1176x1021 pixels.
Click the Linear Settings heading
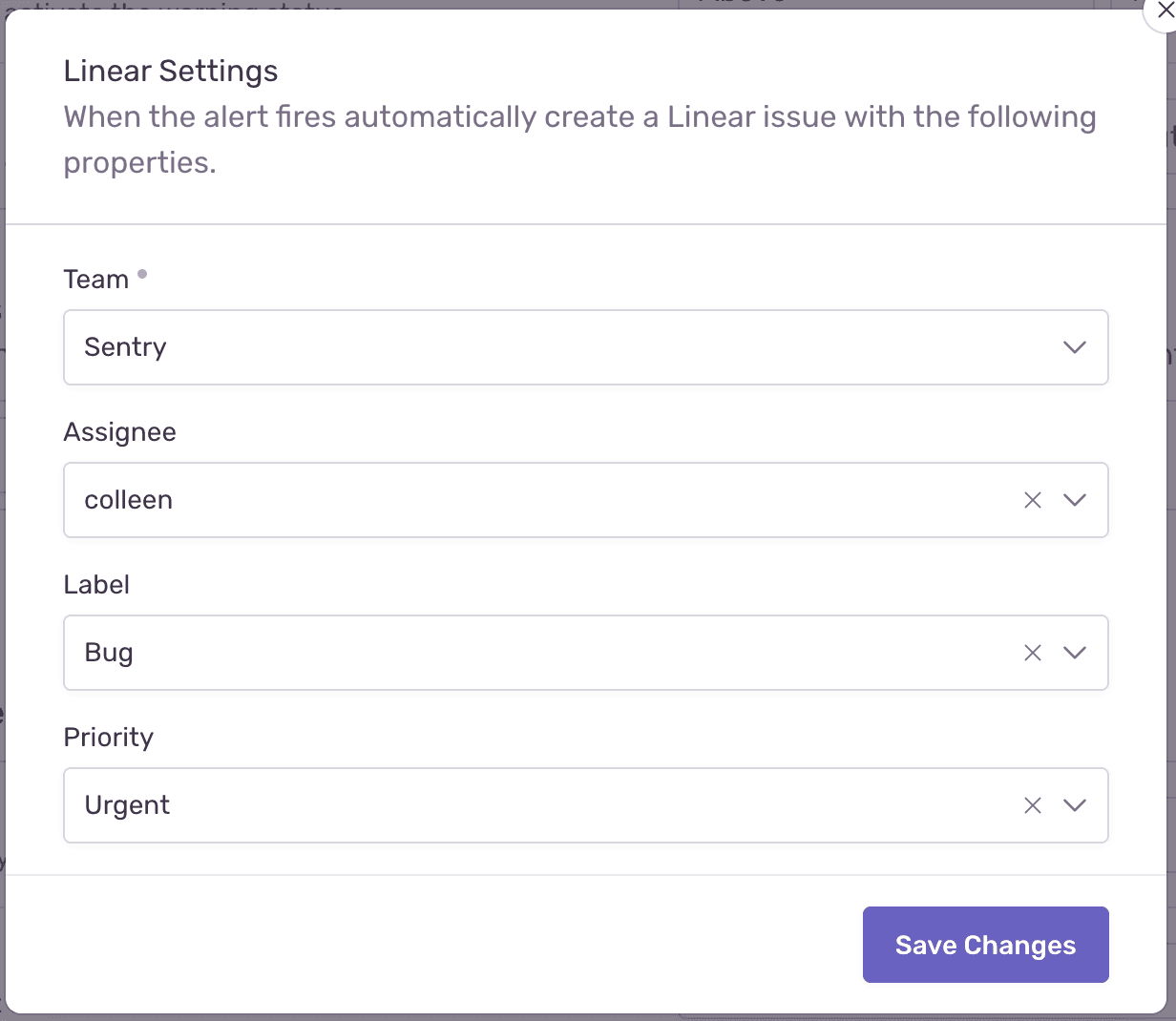pos(170,71)
